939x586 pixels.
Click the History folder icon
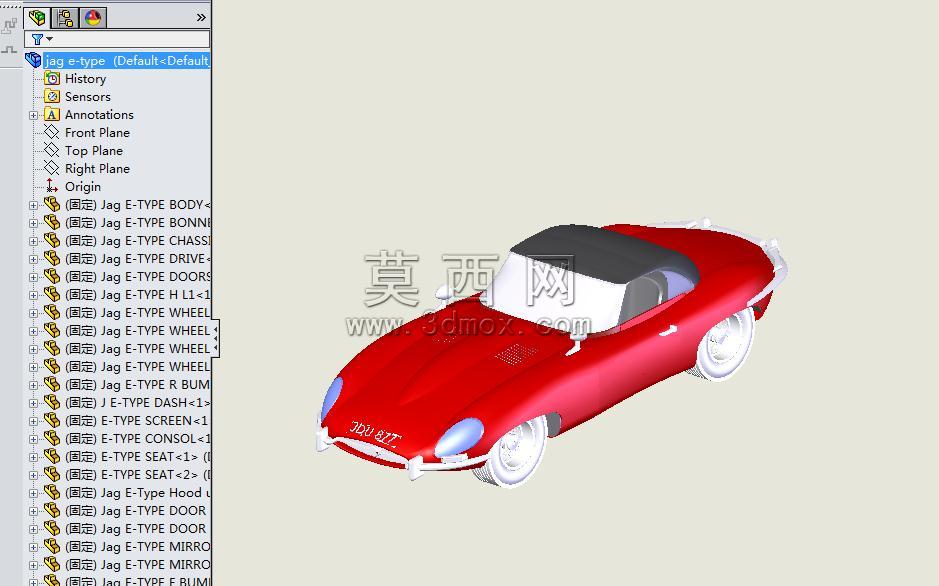pyautogui.click(x=52, y=78)
